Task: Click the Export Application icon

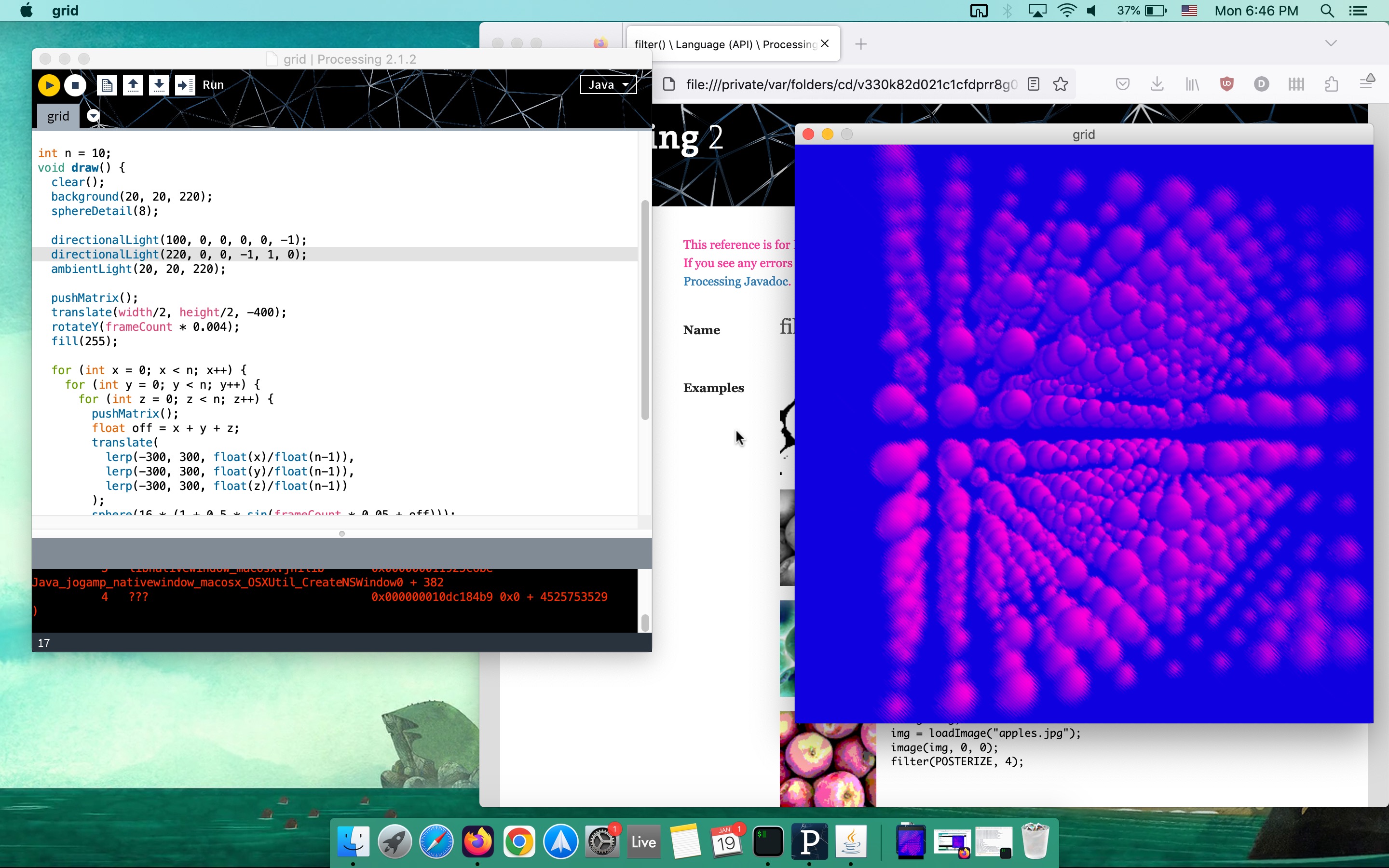Action: (185, 85)
